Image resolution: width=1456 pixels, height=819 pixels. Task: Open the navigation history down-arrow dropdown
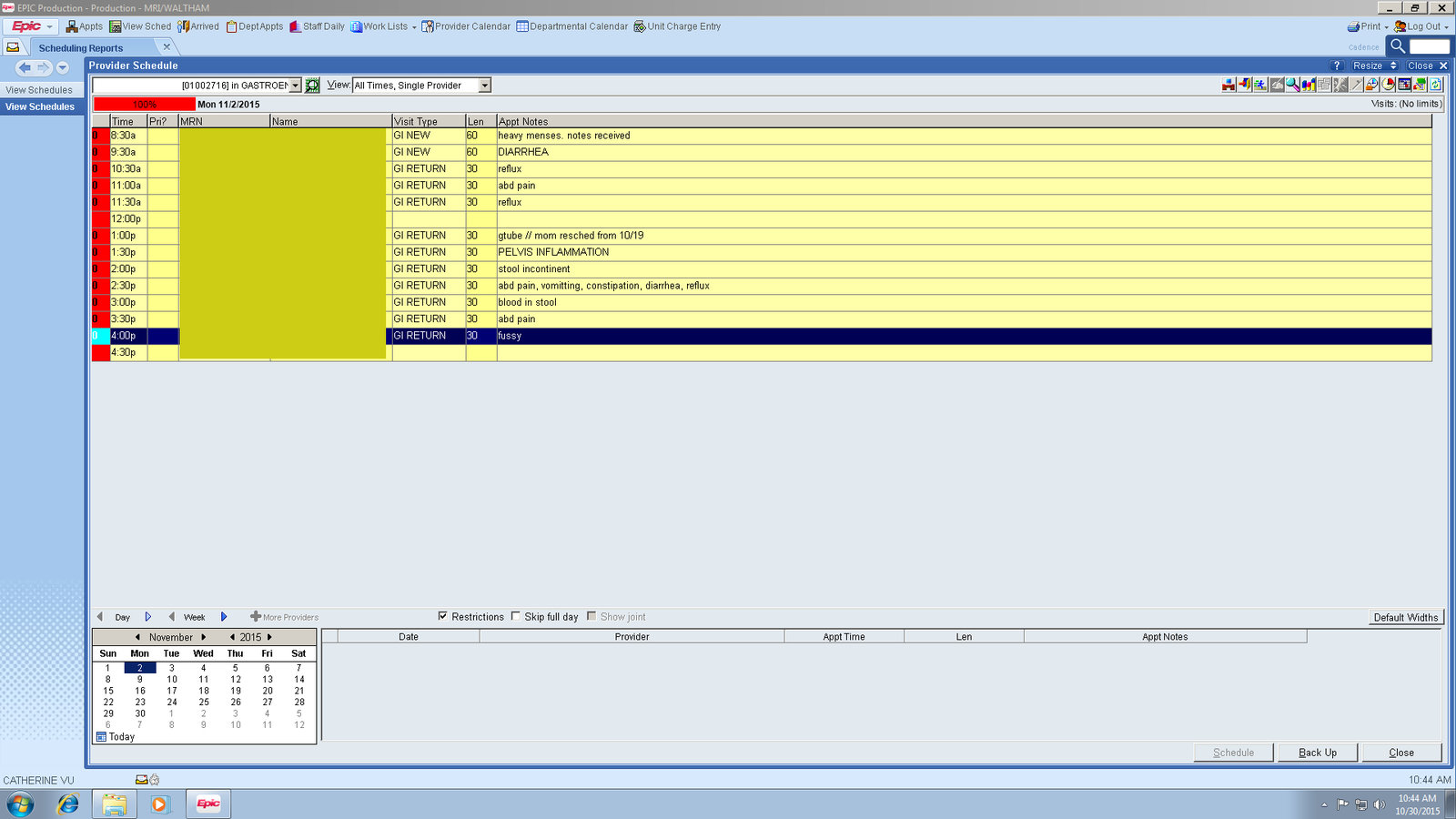coord(62,67)
